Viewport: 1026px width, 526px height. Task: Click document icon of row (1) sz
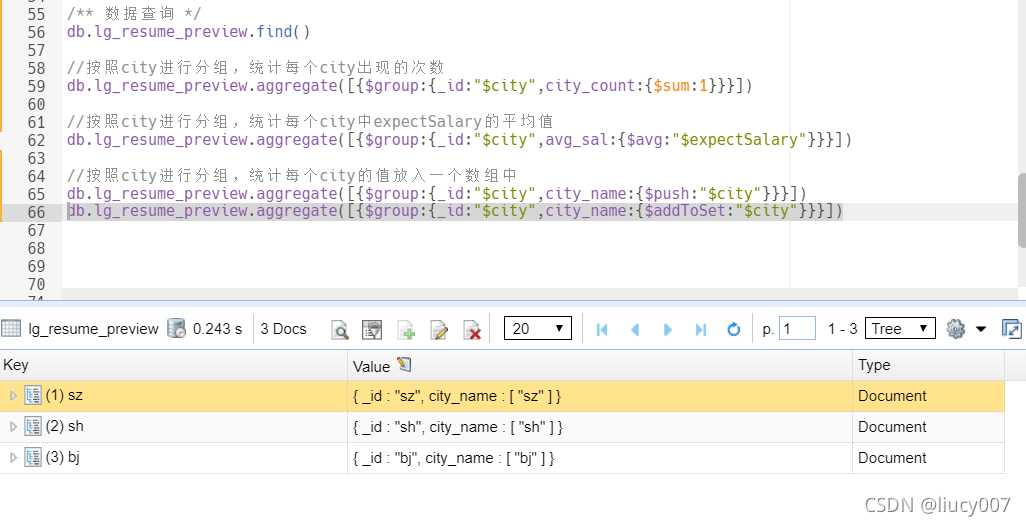click(x=33, y=395)
